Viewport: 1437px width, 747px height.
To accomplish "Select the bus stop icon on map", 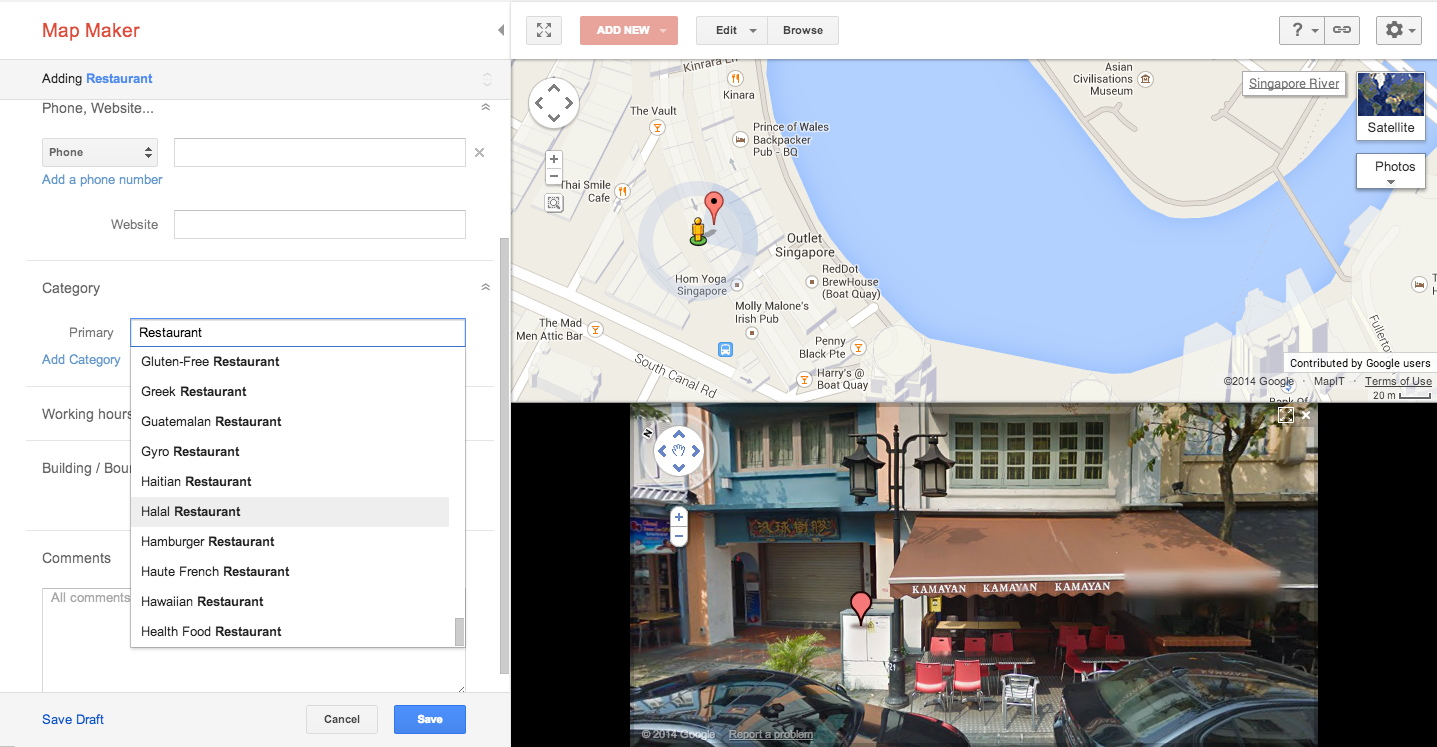I will pyautogui.click(x=725, y=349).
